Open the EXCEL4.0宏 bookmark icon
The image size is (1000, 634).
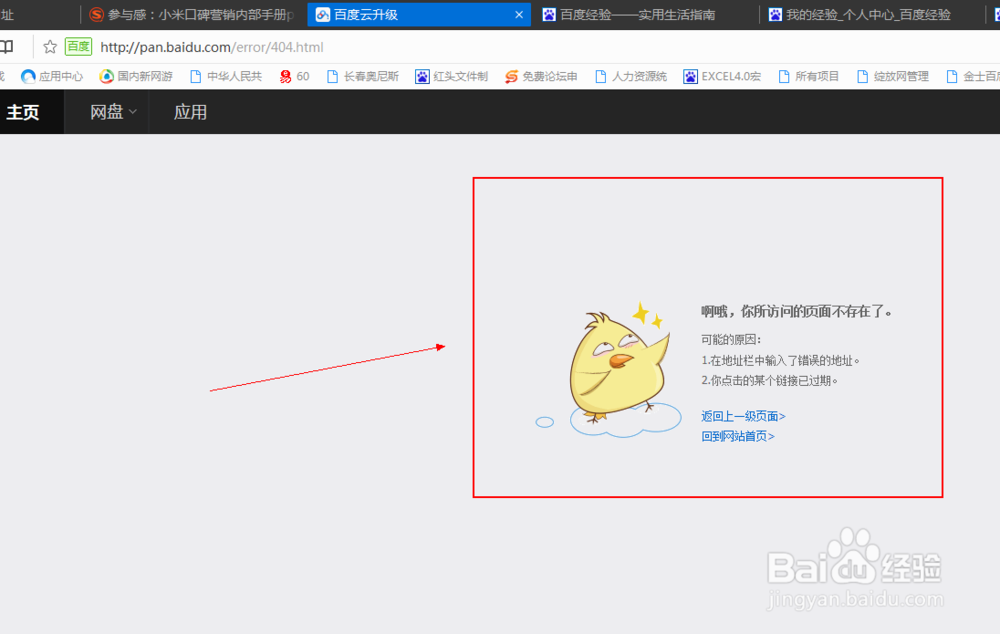(x=721, y=75)
